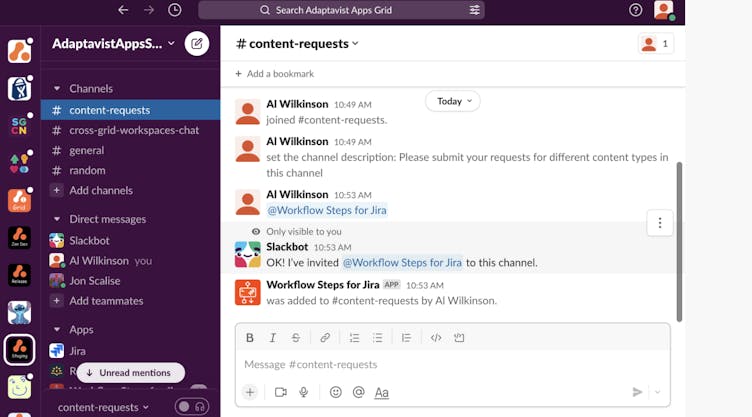752x417 pixels.
Task: Switch to the orange Grid workspace icon
Action: click(20, 200)
